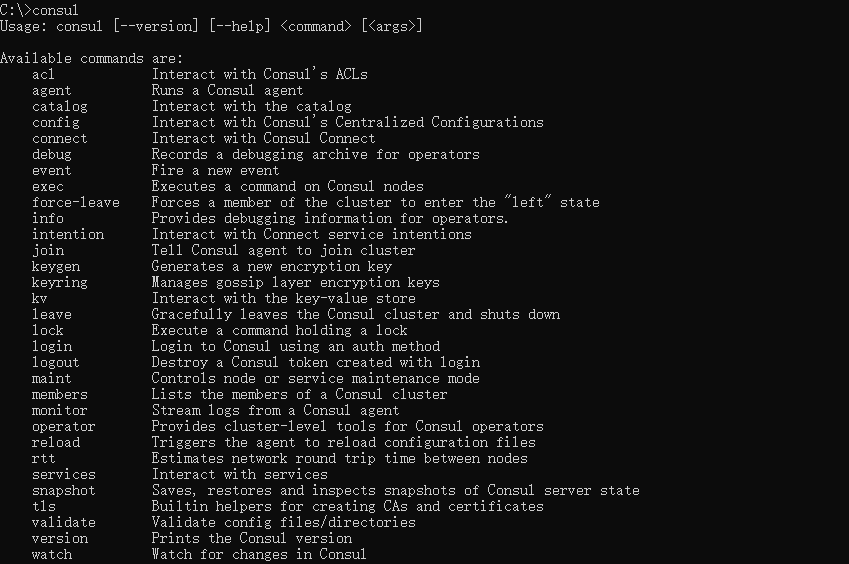Click the 'snapshot' command name
Viewport: 849px width, 564px height.
[63, 490]
